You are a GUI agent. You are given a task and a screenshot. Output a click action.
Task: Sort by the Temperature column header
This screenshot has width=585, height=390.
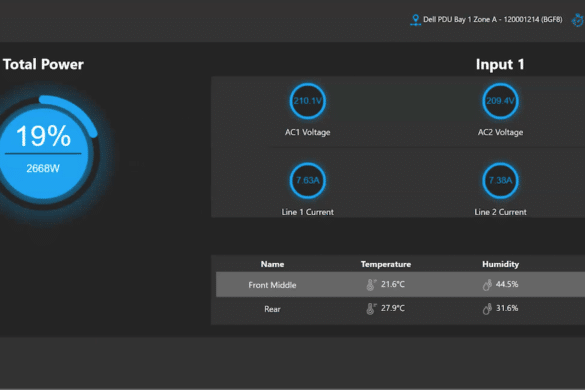386,264
